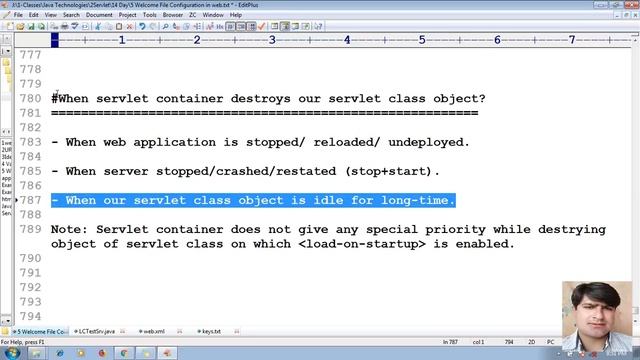Open Internet Explorer from the taskbar
This screenshot has width=640, height=360.
pyautogui.click(x=60, y=353)
